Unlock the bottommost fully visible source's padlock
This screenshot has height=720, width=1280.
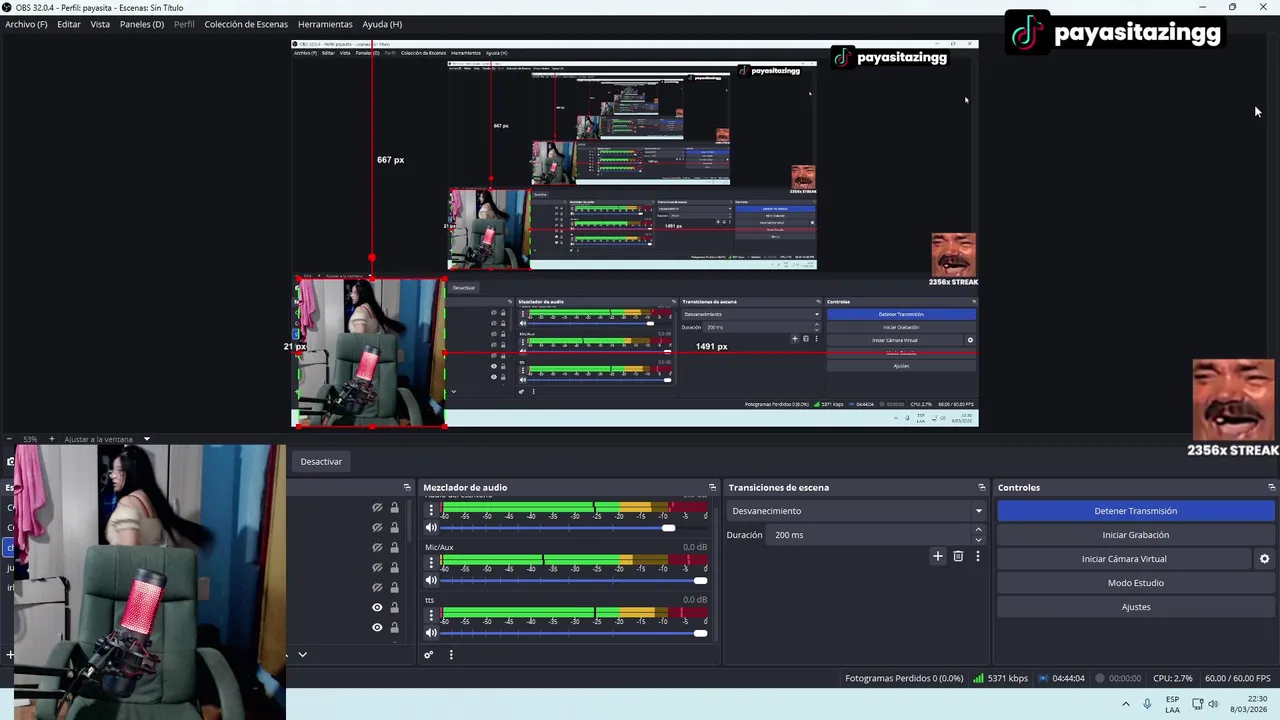point(394,628)
